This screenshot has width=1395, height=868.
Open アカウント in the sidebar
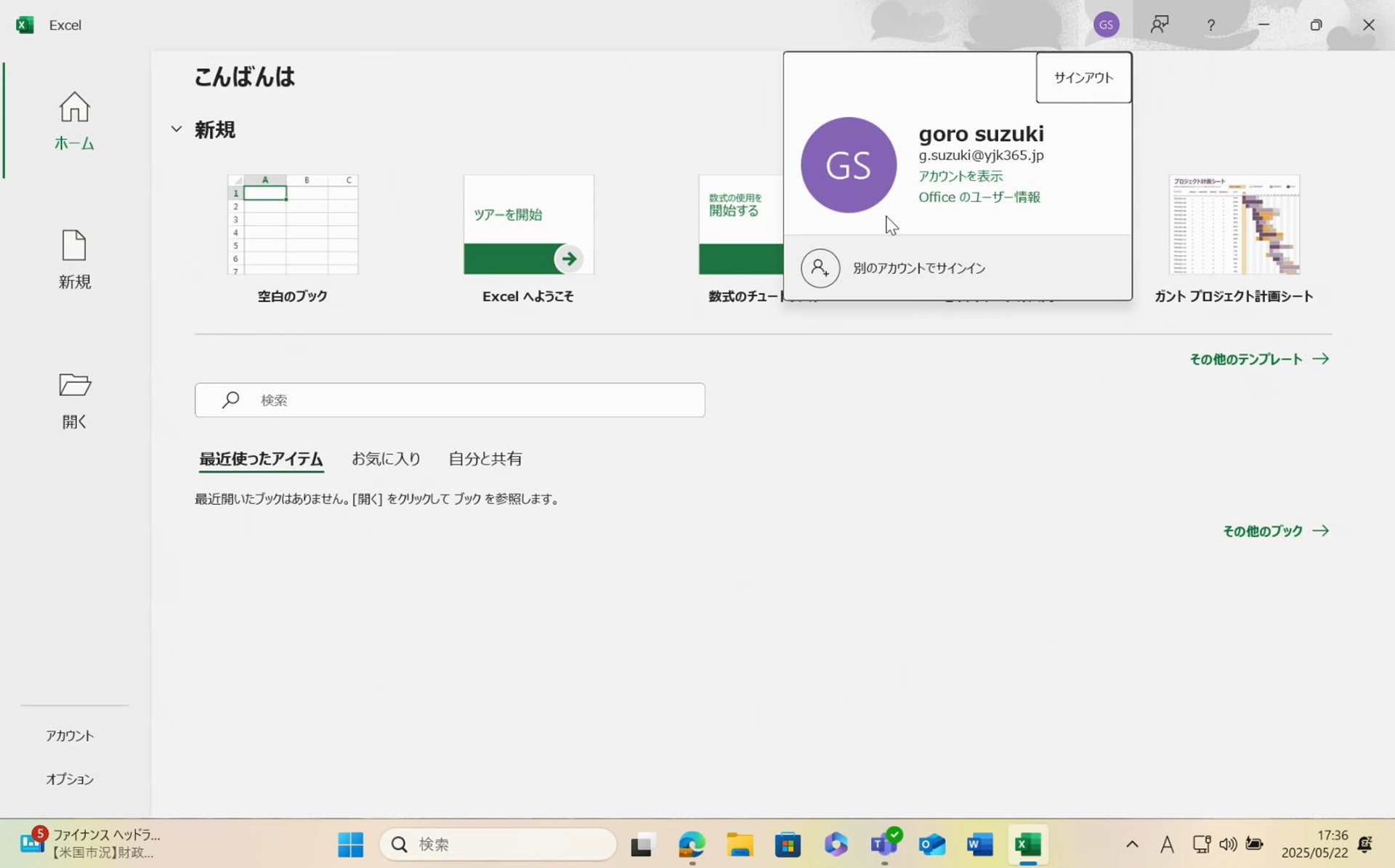(70, 736)
